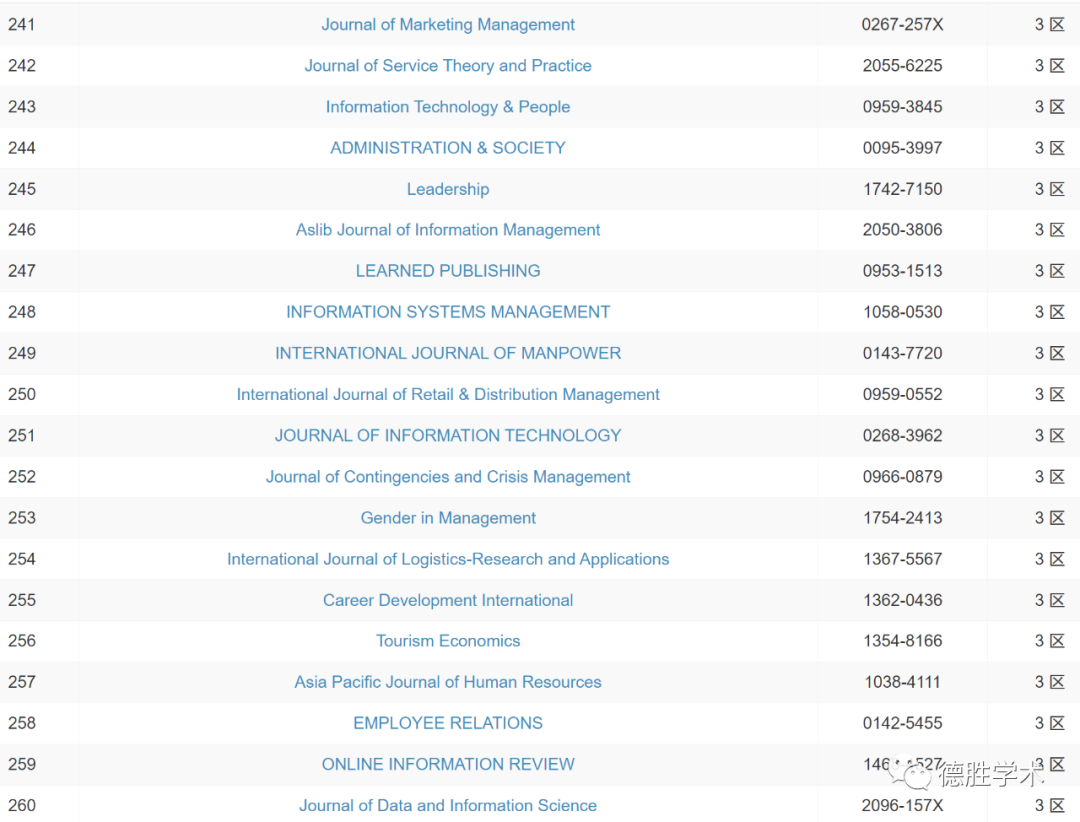The height and width of the screenshot is (822, 1080).
Task: Open JOURNAL OF INFORMATION TECHNOLOGY link
Action: pyautogui.click(x=448, y=435)
